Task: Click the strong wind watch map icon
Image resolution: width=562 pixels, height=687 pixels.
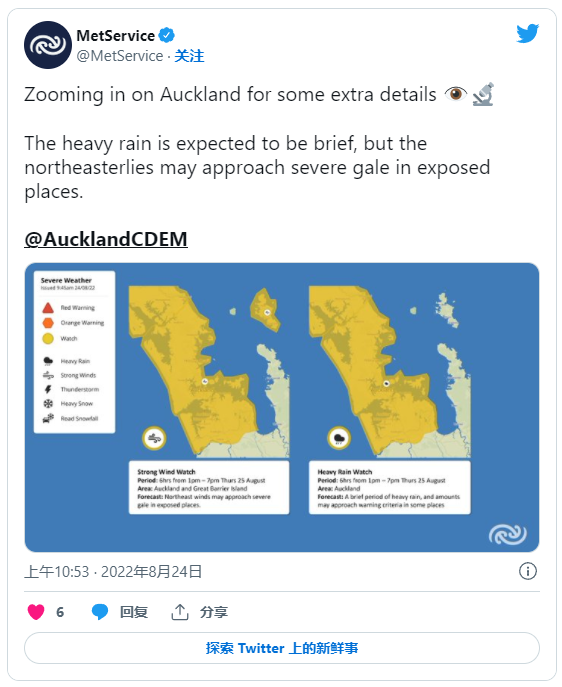Action: point(154,438)
